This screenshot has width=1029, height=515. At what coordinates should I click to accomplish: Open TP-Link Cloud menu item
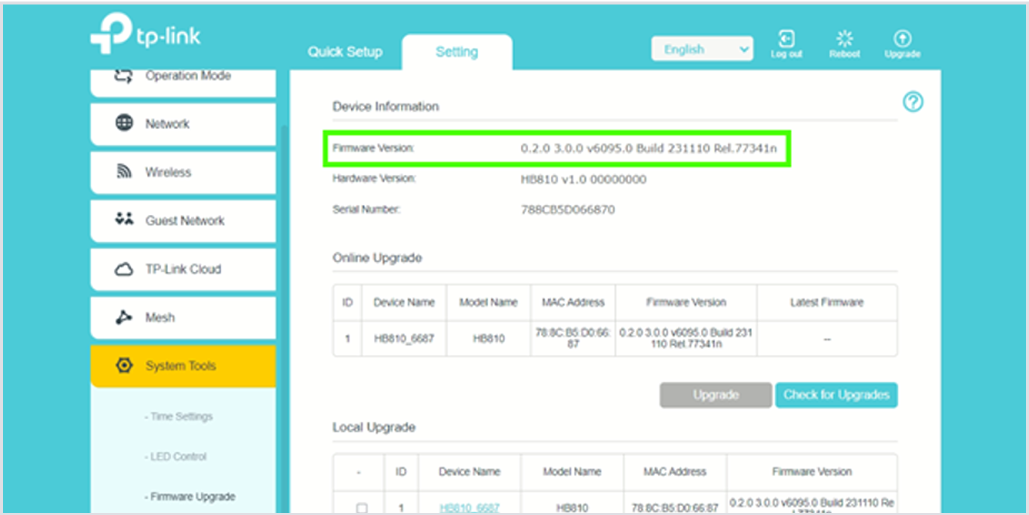[183, 269]
